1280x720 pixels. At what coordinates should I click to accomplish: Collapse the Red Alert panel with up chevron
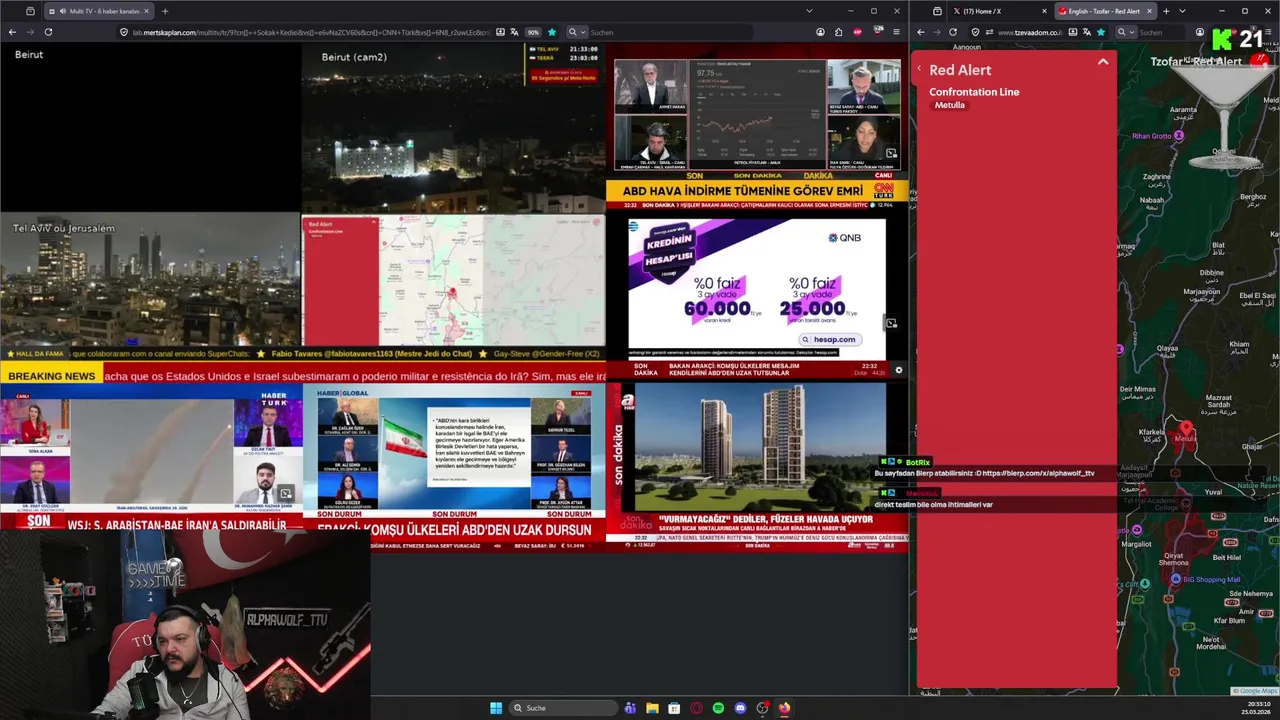pos(1103,62)
